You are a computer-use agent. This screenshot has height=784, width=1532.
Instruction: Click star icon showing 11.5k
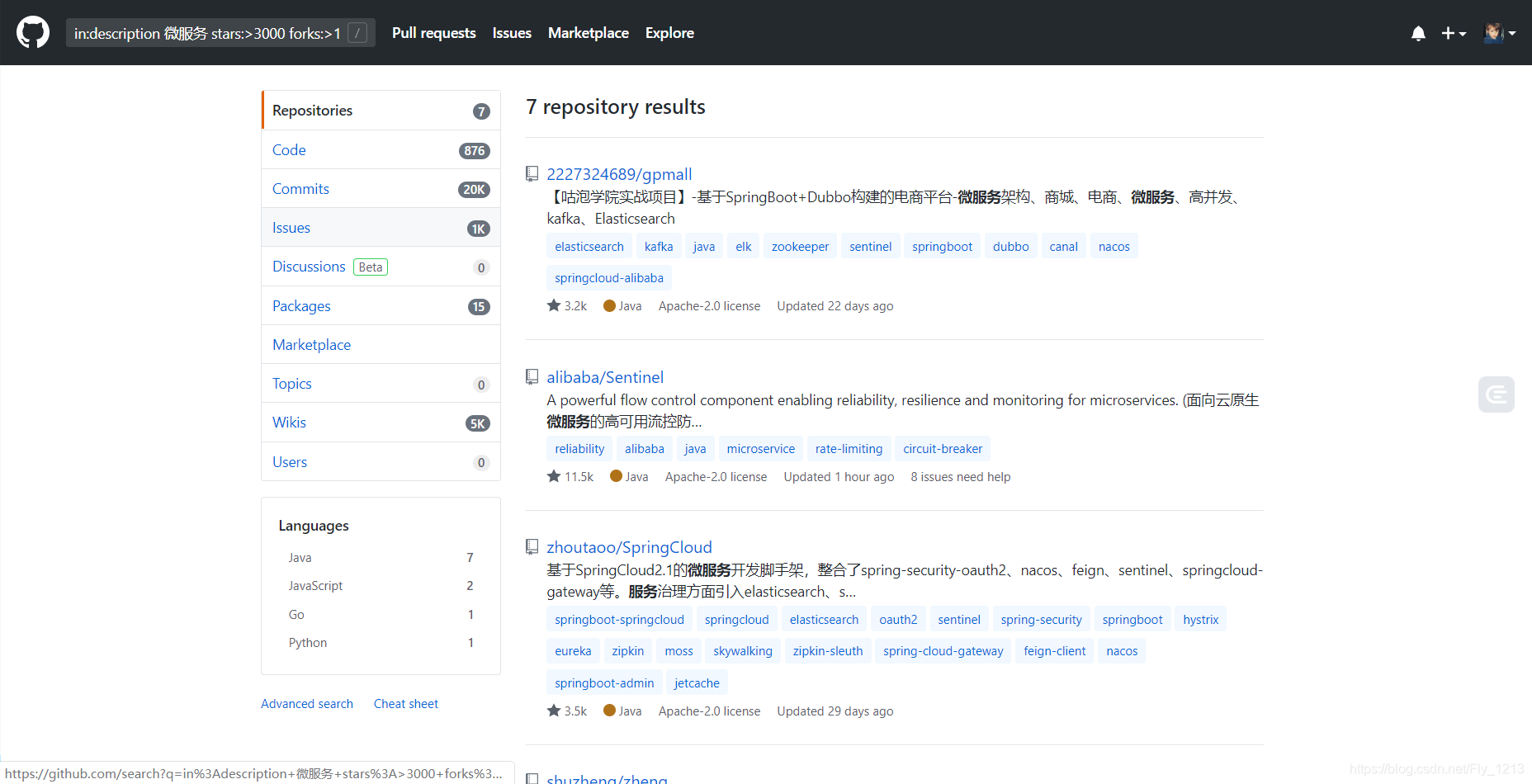click(554, 476)
